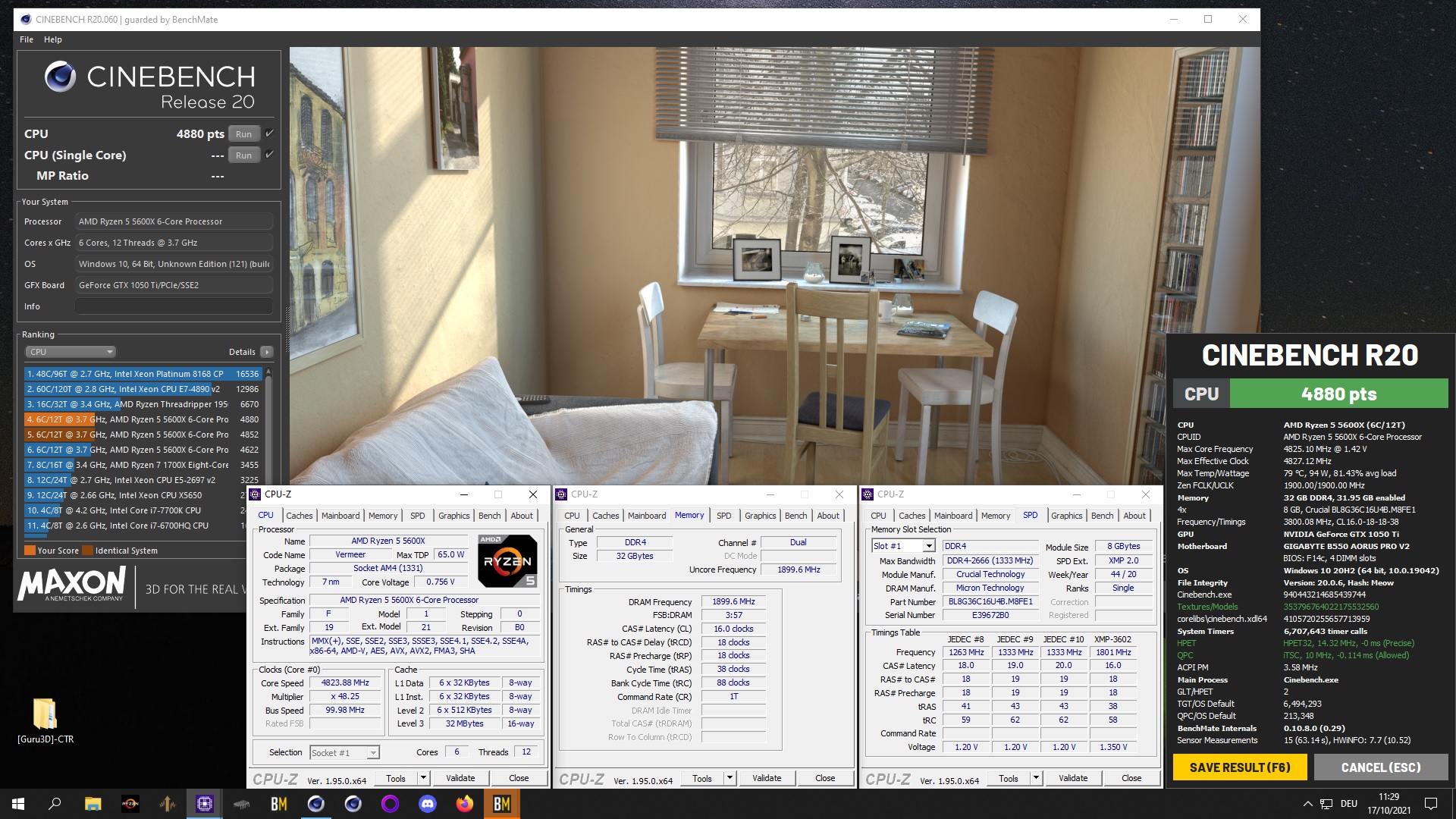Click the orange Your Score legend swatch
Viewport: 1456px width, 819px height.
[x=30, y=551]
